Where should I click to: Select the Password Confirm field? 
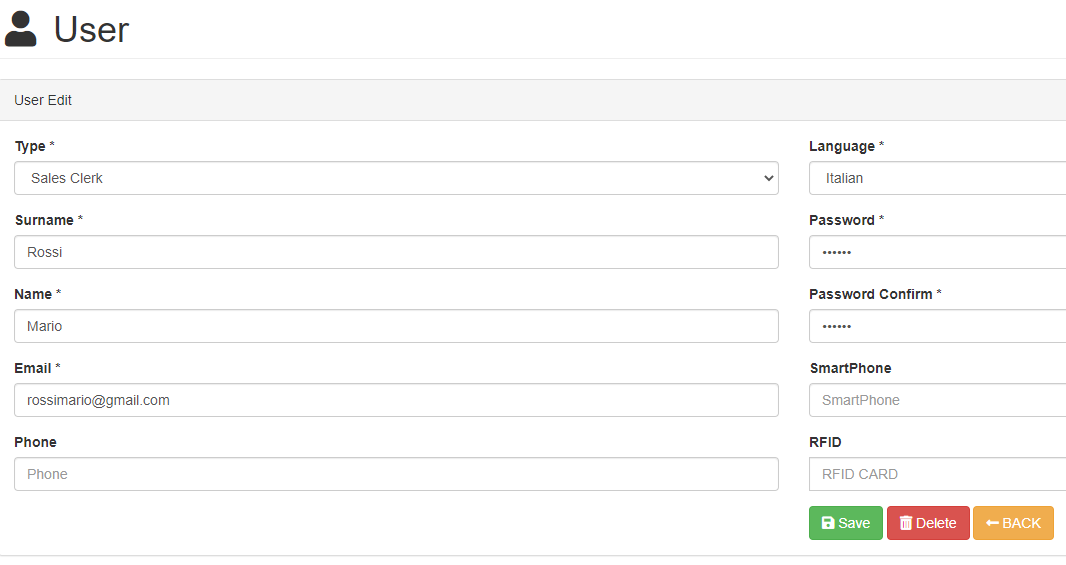tap(938, 326)
